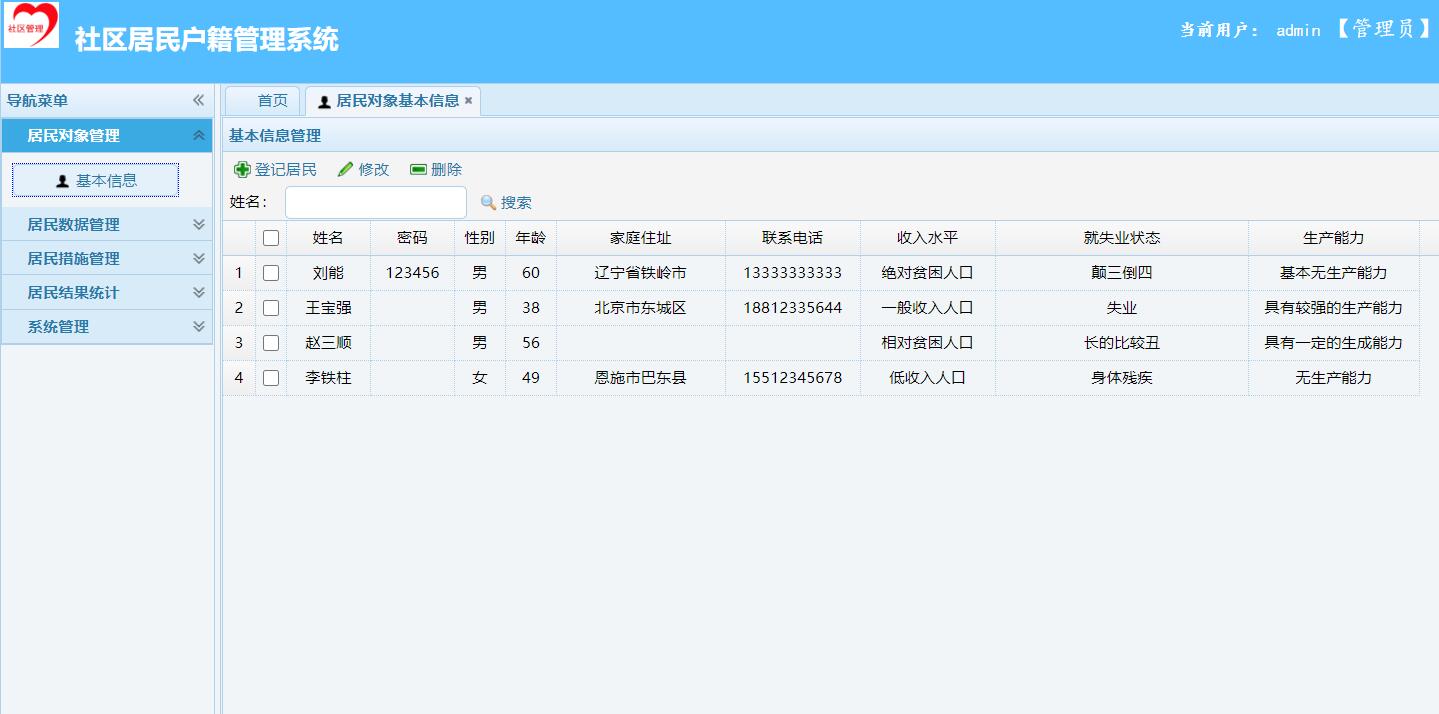Screen dimensions: 1439x714
Task: Switch to the 首页 tab
Action: pyautogui.click(x=262, y=100)
